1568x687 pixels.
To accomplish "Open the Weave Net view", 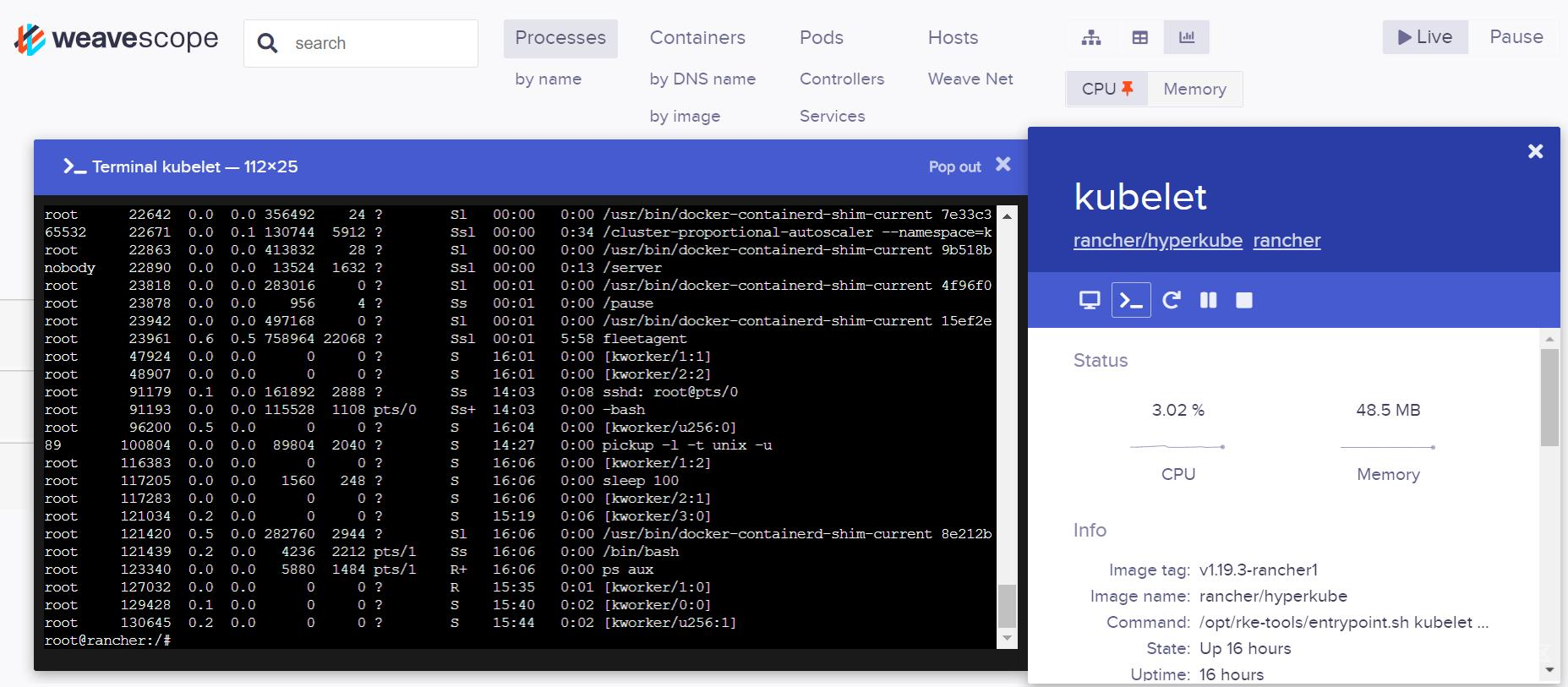I will point(970,79).
